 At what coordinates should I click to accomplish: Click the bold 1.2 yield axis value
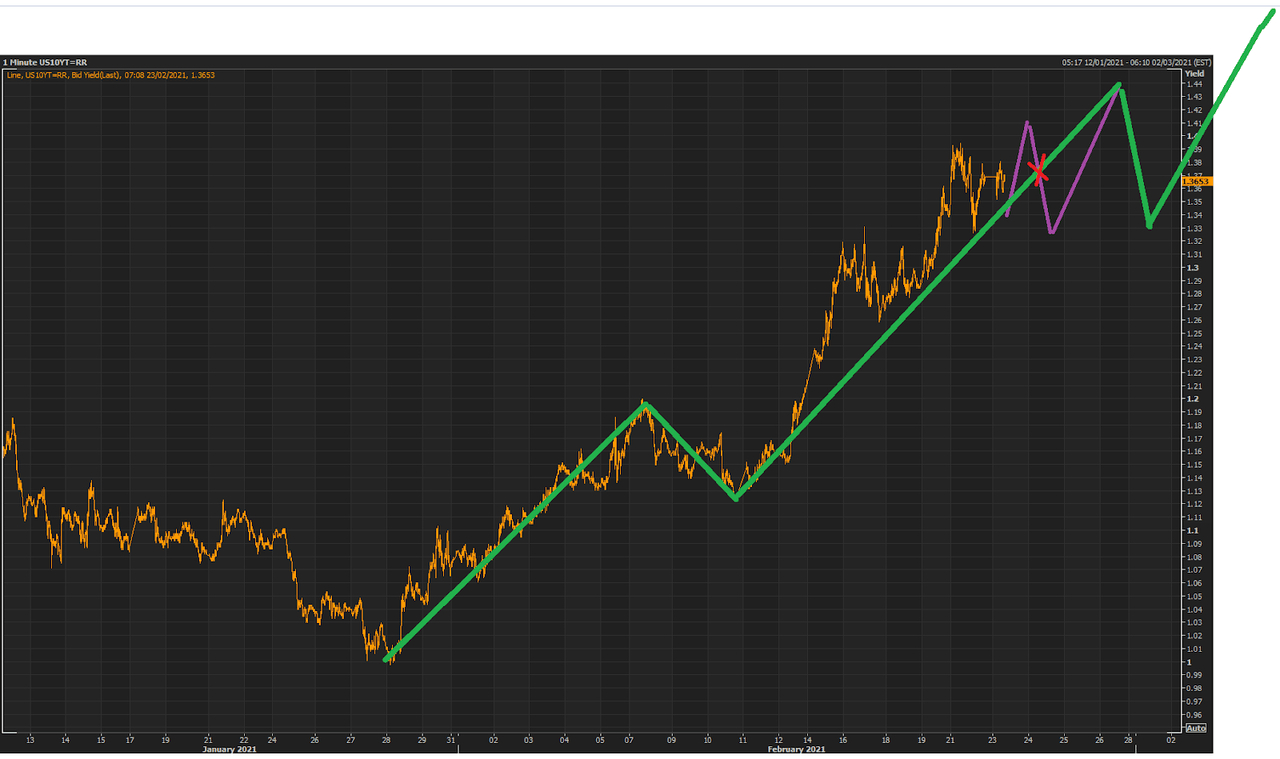tap(1191, 399)
